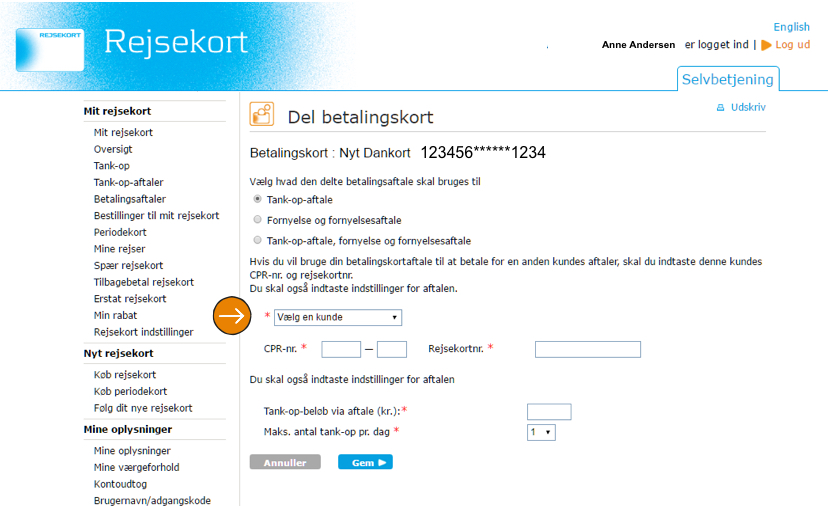
Task: Open Køb periodekort in the sidebar
Action: tap(130, 391)
